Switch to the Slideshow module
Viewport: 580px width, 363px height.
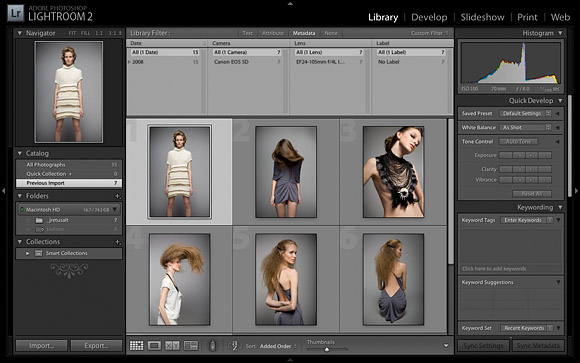coord(482,17)
